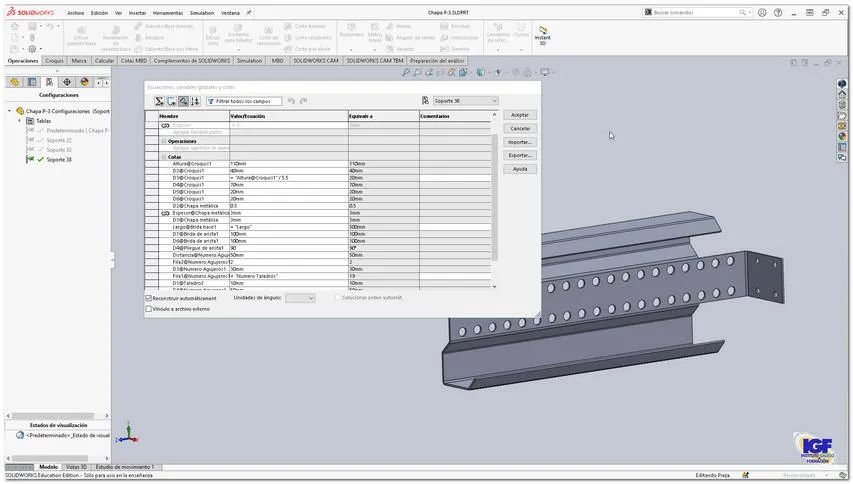Click the Instant 3D toolbar icon
The height and width of the screenshot is (484, 853).
point(542,35)
